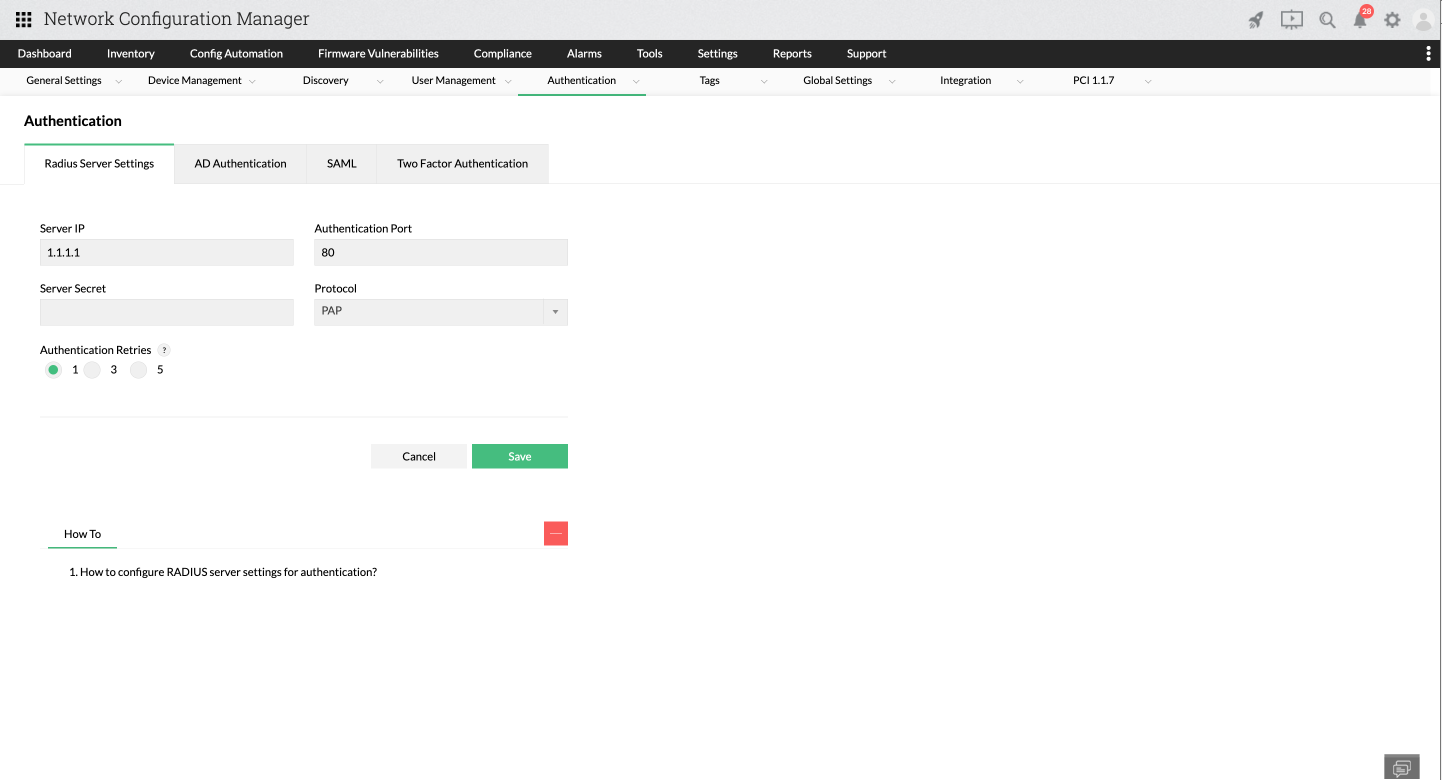Open the Firmware Vulnerabilities menu

coord(378,54)
